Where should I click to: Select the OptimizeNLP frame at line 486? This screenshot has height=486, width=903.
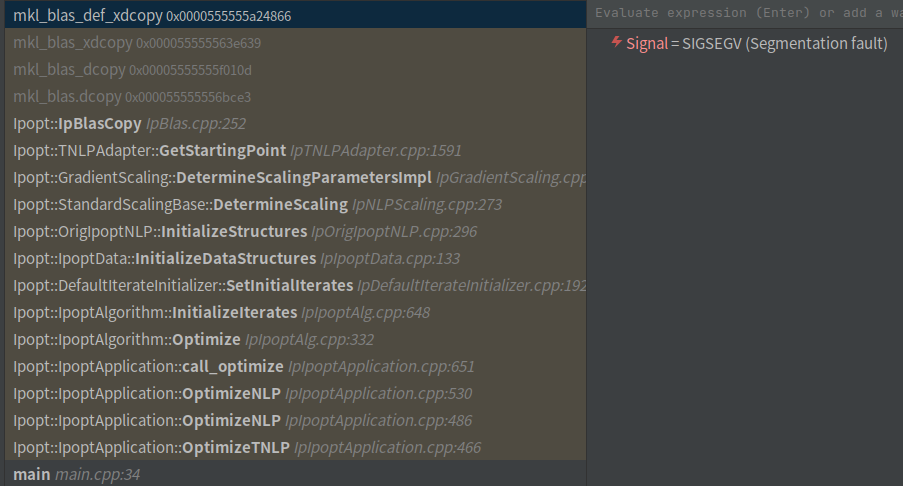pos(242,421)
